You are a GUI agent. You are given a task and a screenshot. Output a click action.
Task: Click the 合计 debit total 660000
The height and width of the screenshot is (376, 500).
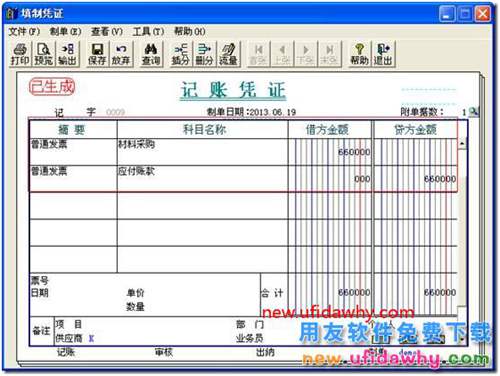pyautogui.click(x=354, y=293)
